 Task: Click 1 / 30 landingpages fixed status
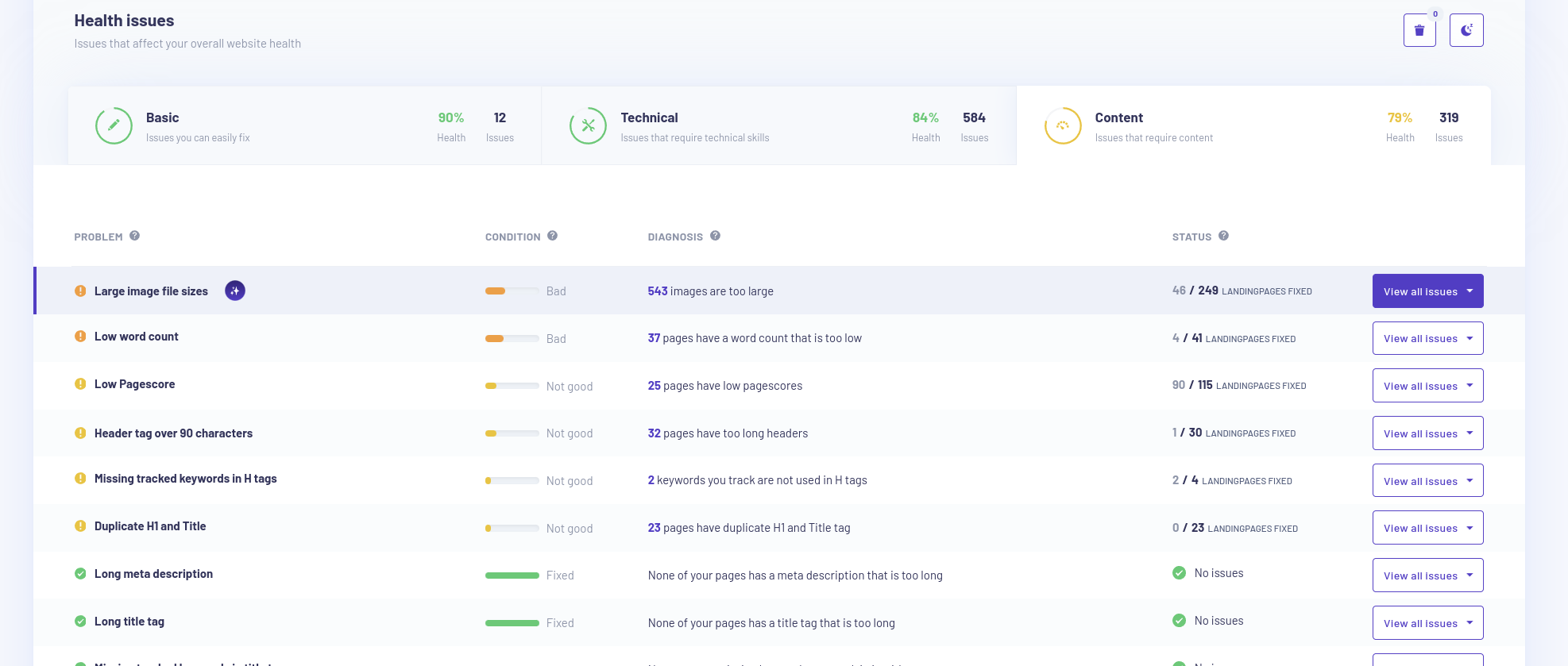[1234, 433]
